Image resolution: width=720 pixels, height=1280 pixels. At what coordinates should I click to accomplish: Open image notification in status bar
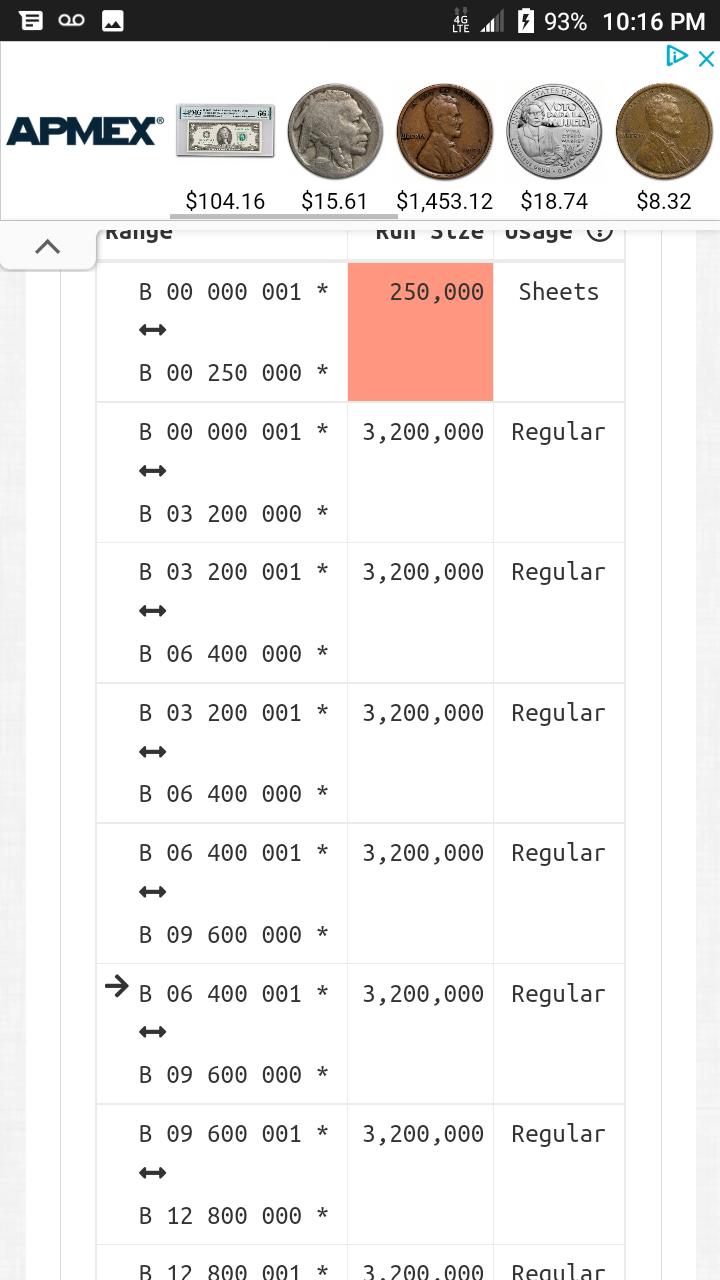pyautogui.click(x=113, y=20)
